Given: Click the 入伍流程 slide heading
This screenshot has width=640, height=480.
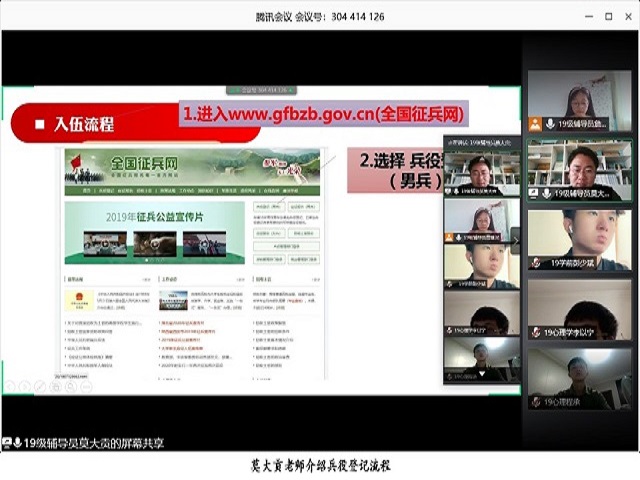Looking at the screenshot, I should coord(84,124).
